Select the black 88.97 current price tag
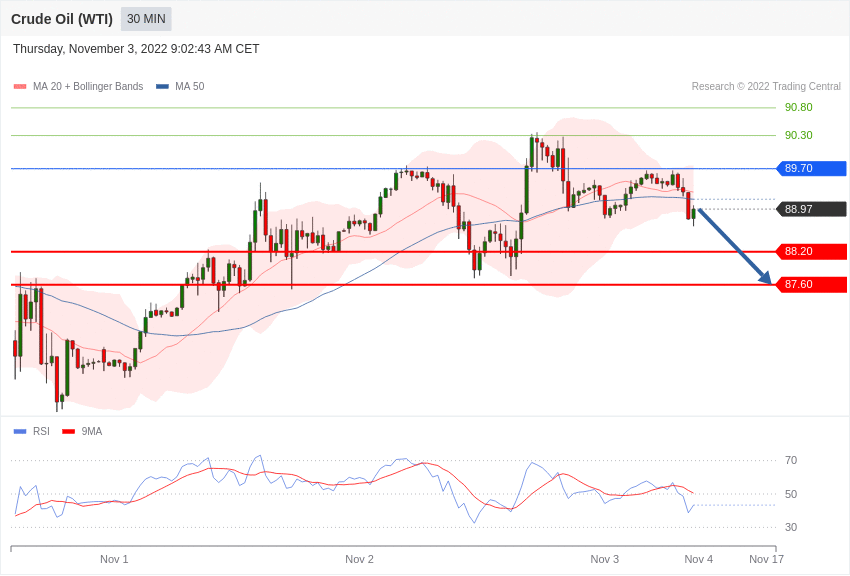850x576 pixels. (x=811, y=209)
